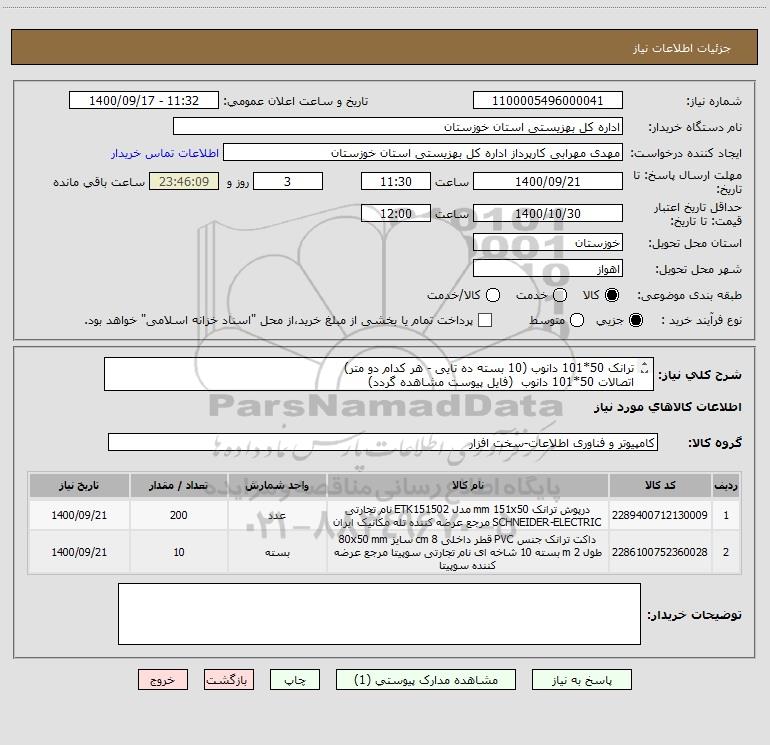770x745 pixels.
Task: Click the price validity date 1400/10/30 field
Action: coord(548,213)
